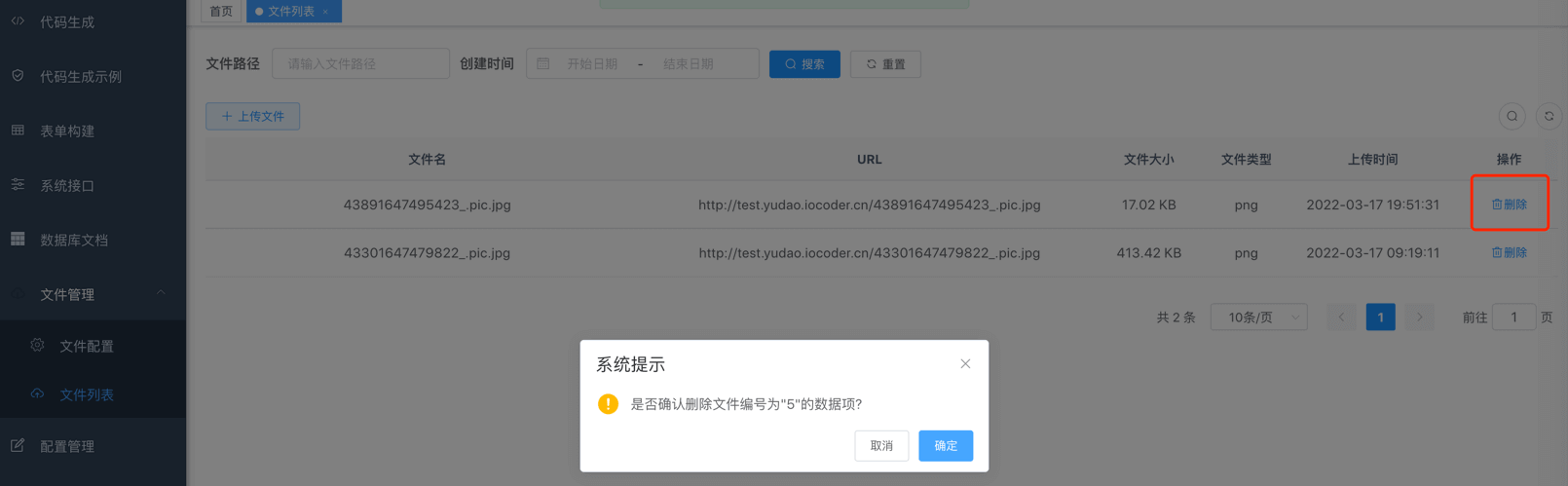Click the 搜索 search button
Image resolution: width=1568 pixels, height=486 pixels.
[x=804, y=64]
